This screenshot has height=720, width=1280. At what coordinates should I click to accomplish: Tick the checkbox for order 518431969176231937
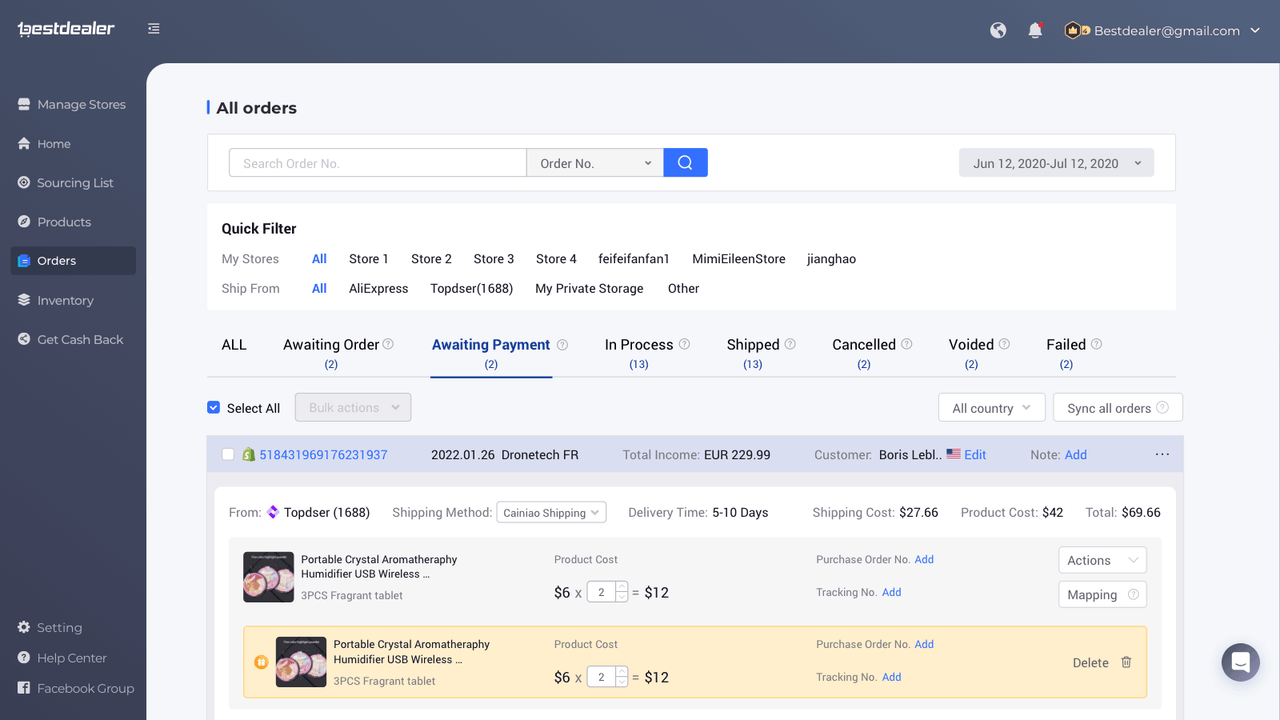(228, 454)
